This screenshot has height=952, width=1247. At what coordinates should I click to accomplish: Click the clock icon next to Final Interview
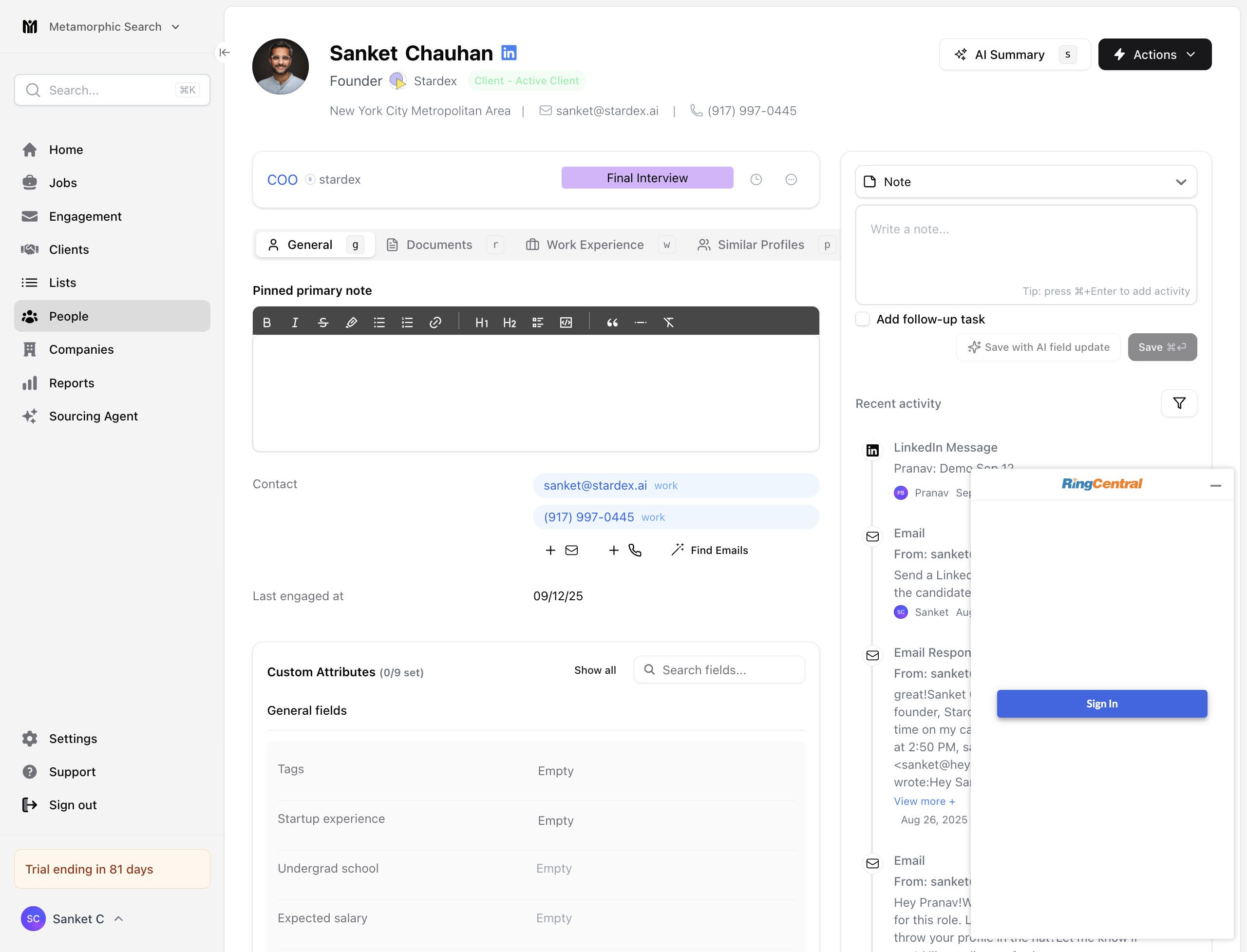pyautogui.click(x=756, y=180)
